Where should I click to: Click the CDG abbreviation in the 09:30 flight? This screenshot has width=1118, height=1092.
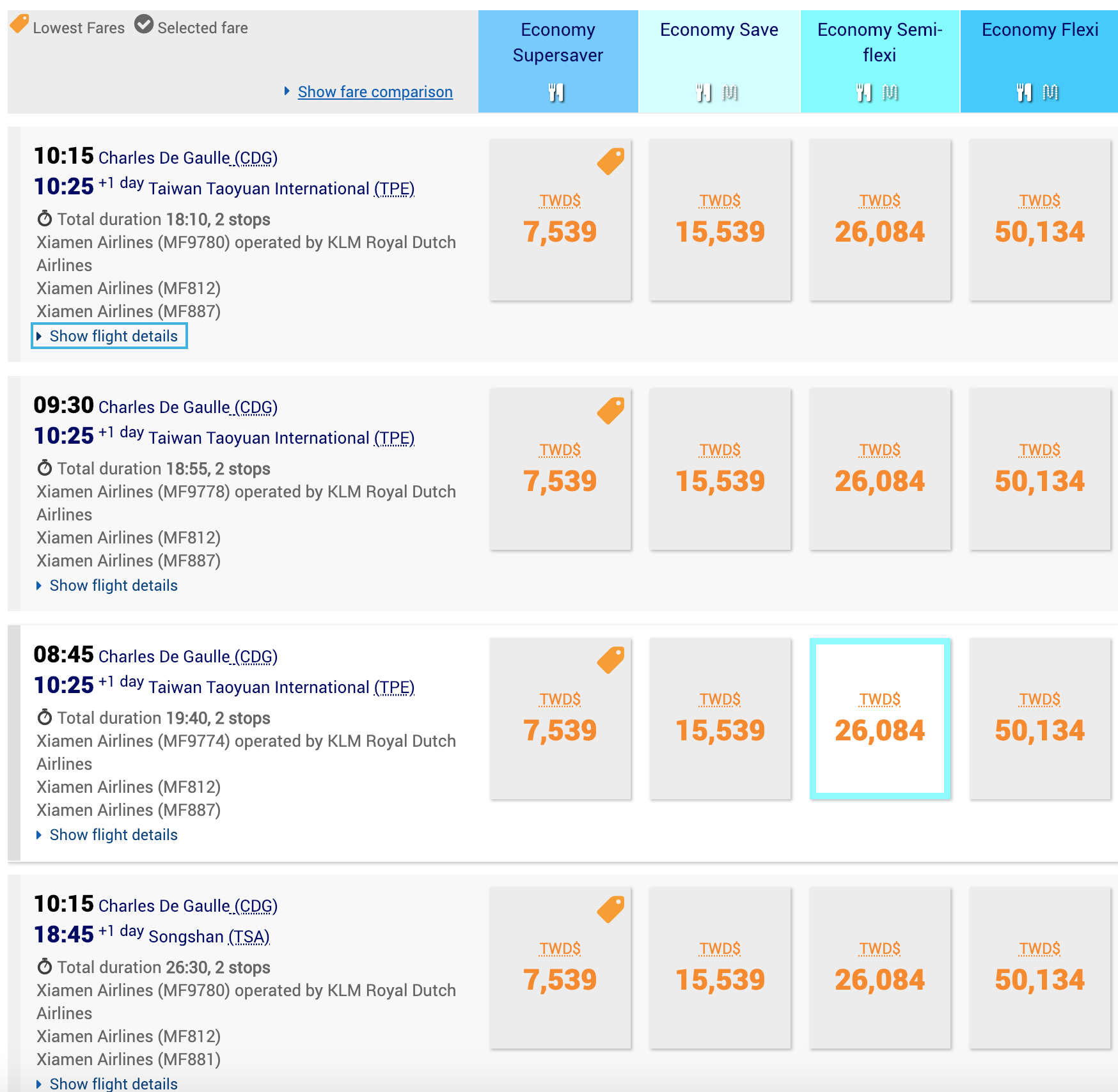pyautogui.click(x=256, y=407)
